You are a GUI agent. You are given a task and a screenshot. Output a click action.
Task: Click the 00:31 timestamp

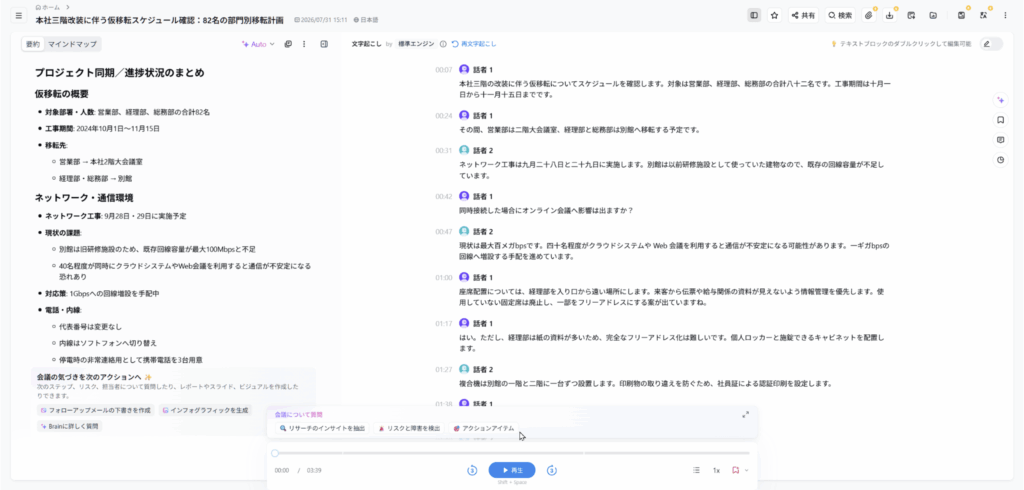tap(443, 150)
